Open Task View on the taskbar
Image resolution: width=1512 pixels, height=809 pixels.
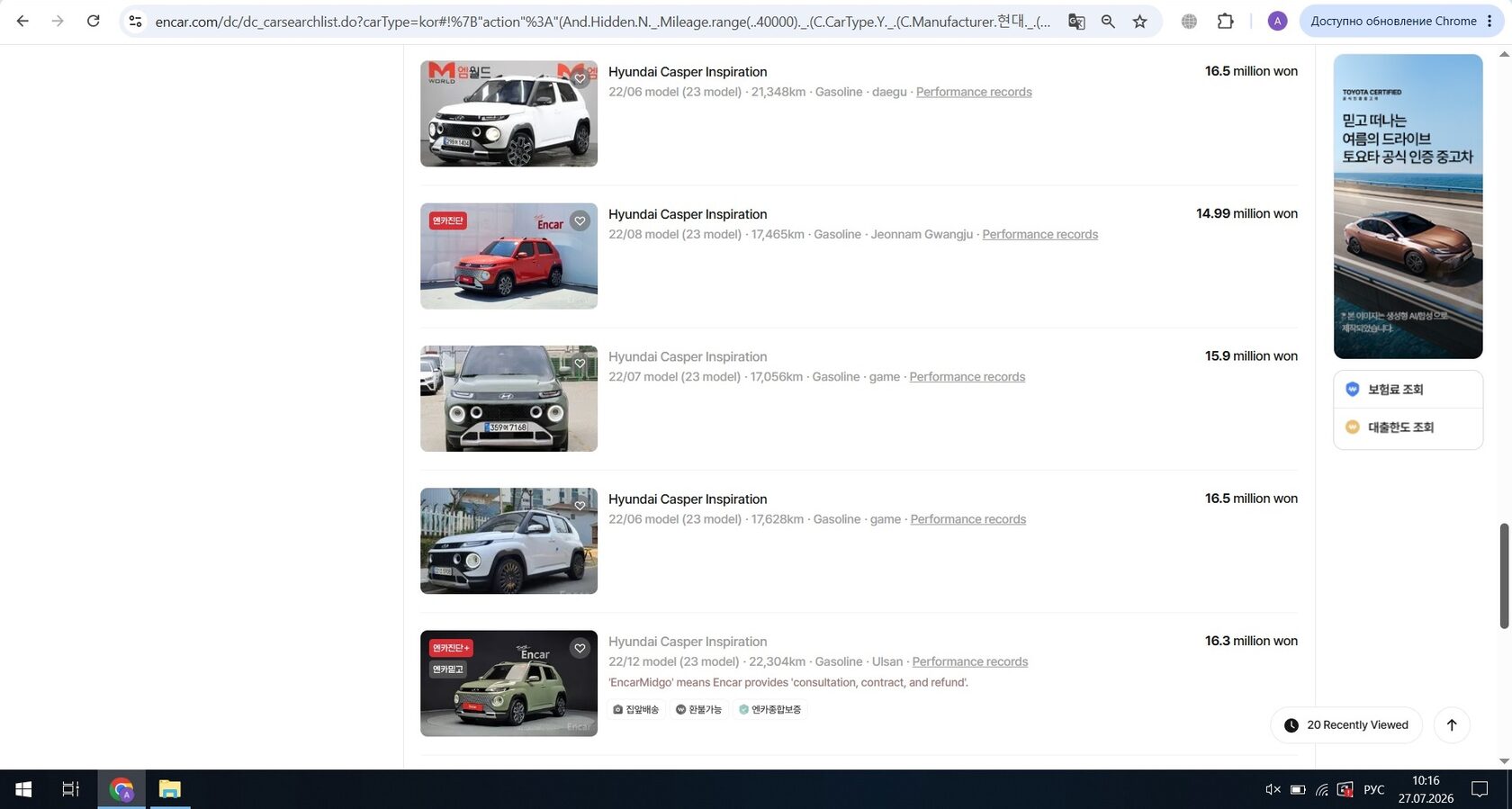[70, 789]
